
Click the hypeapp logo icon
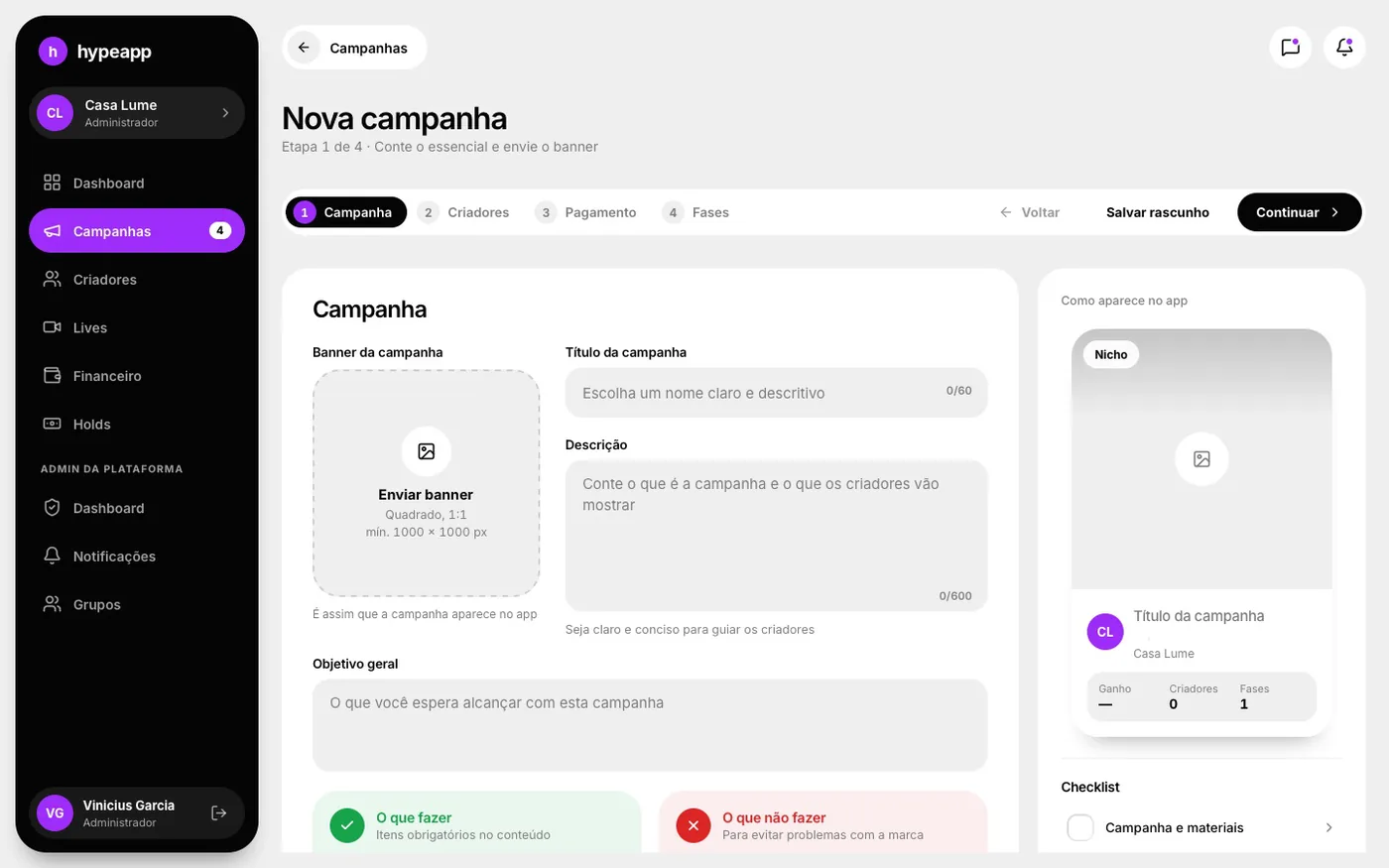[53, 51]
